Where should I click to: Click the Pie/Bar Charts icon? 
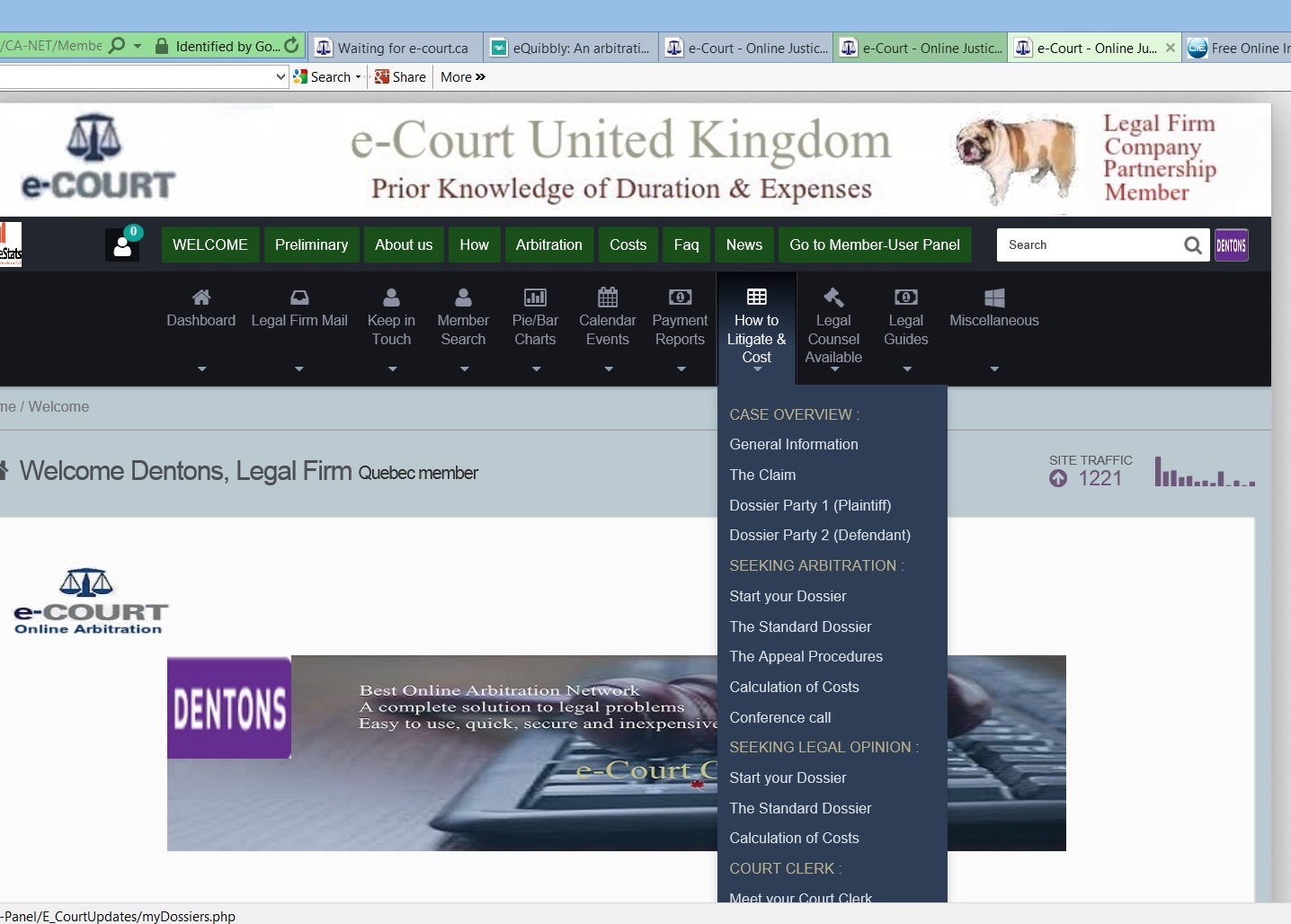click(535, 298)
